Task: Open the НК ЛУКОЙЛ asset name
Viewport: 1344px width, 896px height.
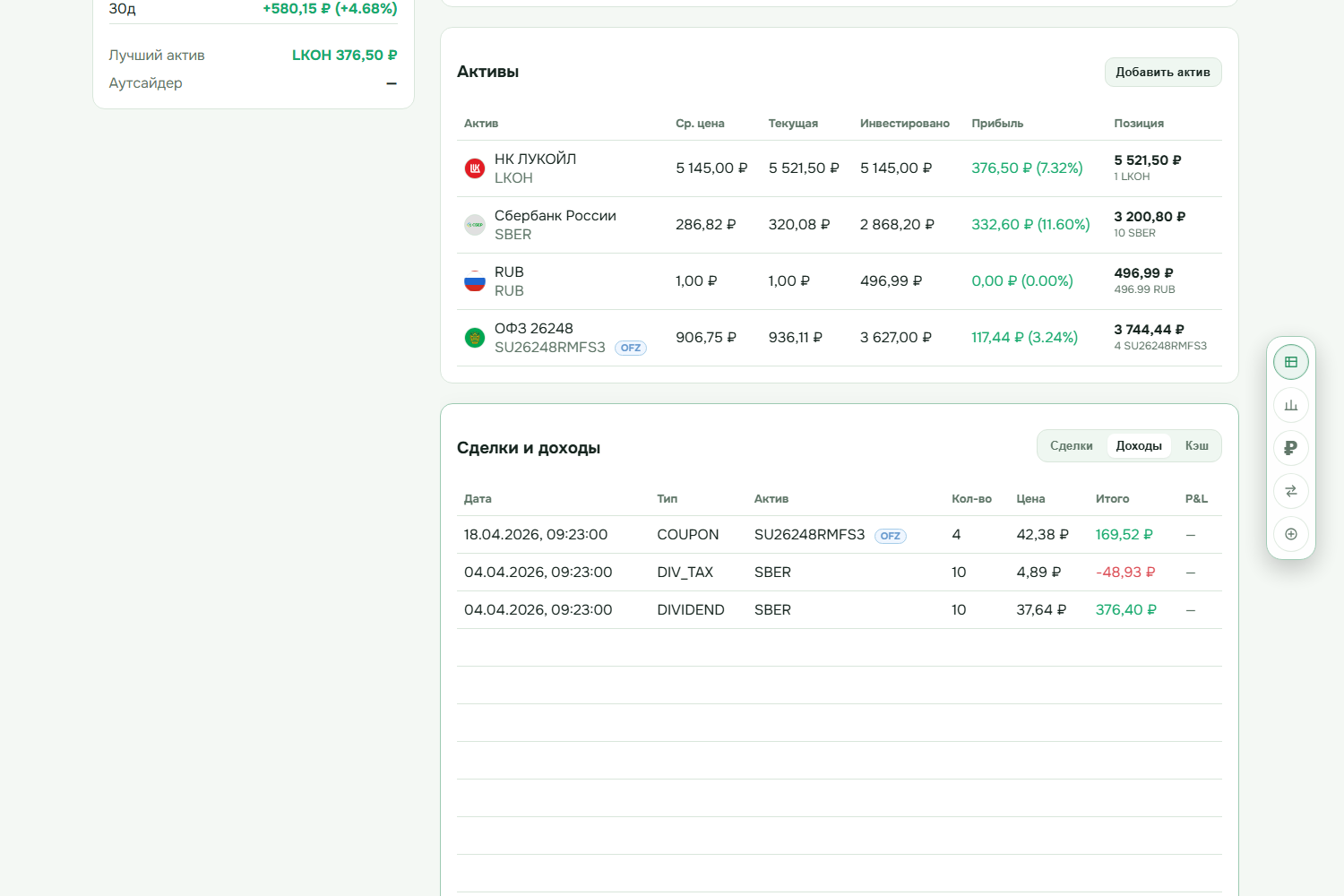Action: point(535,159)
